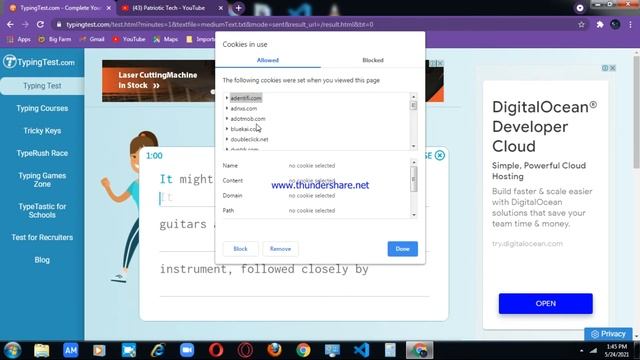Click the browser forward arrow

click(25, 24)
